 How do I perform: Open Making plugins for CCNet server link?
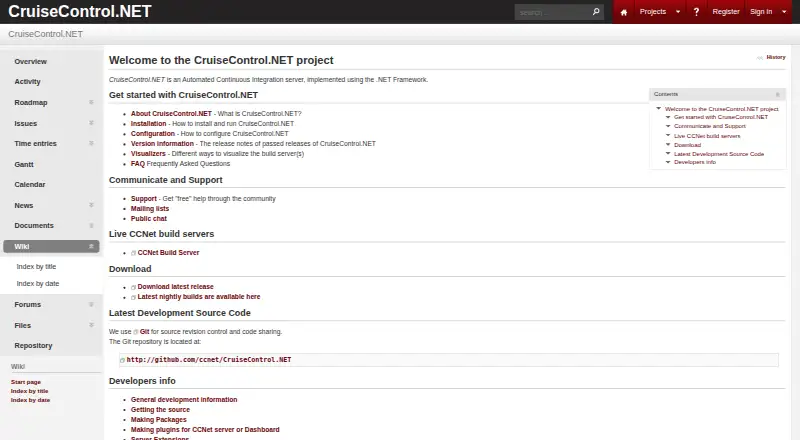(x=205, y=430)
